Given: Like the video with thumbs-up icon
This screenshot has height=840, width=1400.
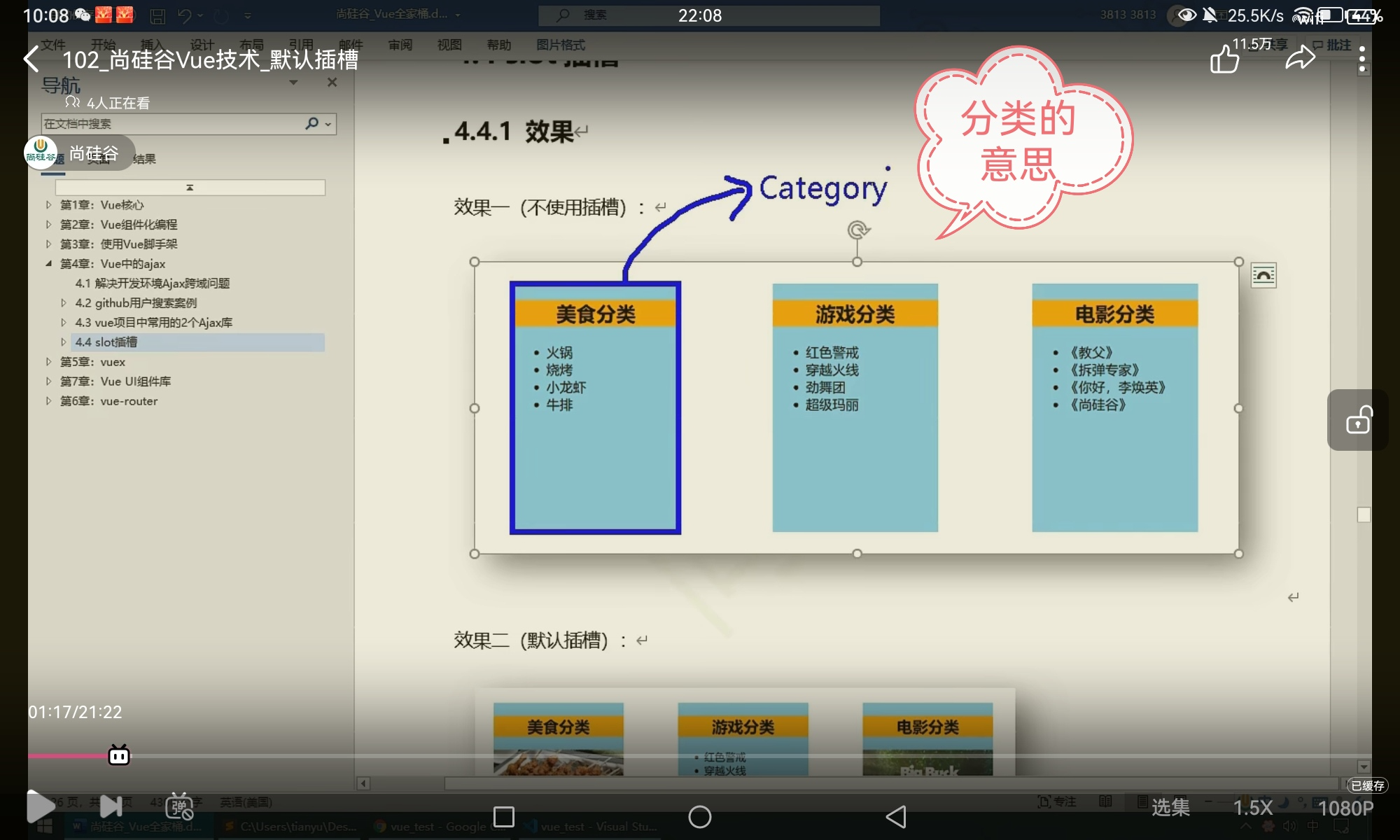Looking at the screenshot, I should [1224, 59].
